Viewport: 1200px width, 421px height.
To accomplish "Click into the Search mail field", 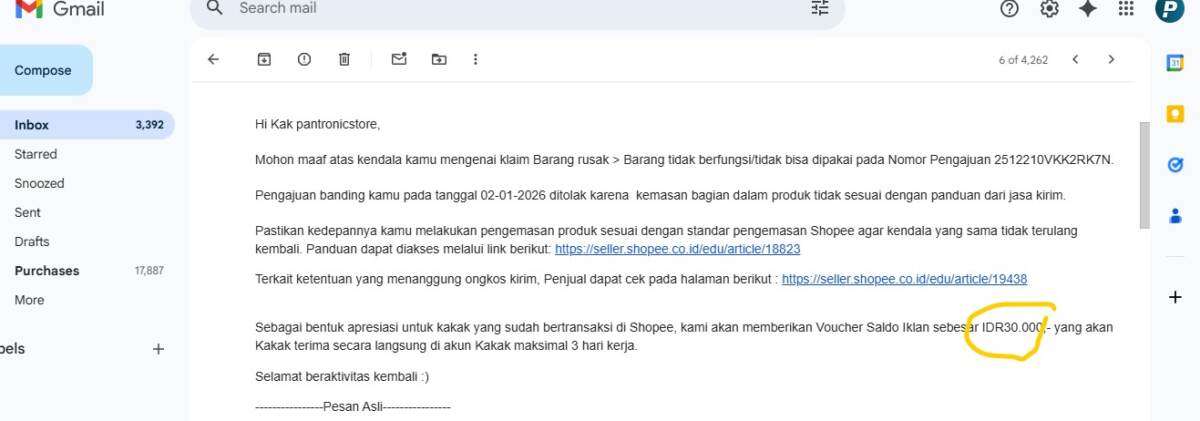I will [x=500, y=8].
